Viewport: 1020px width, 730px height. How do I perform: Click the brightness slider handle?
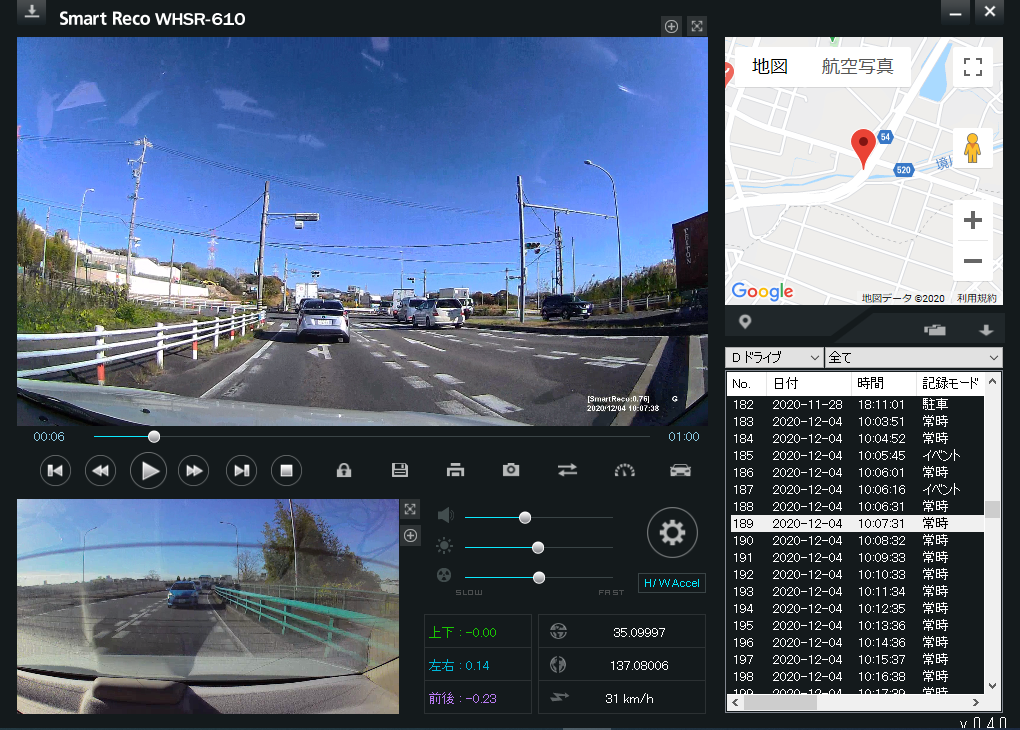(x=538, y=547)
